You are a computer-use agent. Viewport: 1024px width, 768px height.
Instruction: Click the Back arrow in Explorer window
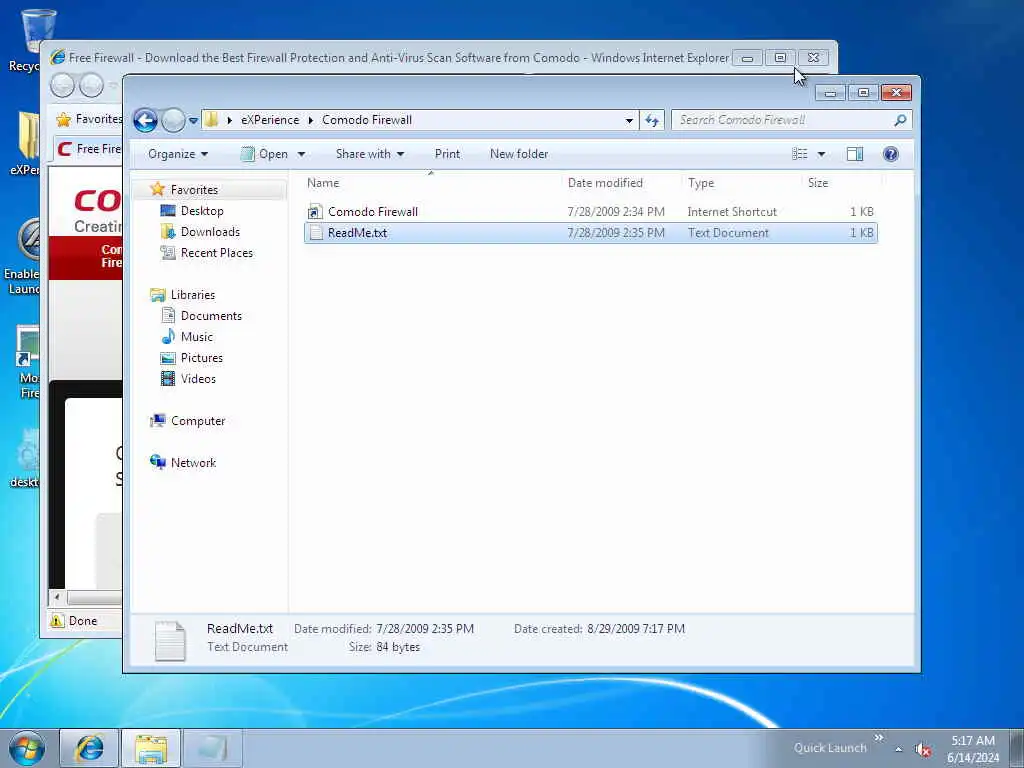[x=145, y=120]
